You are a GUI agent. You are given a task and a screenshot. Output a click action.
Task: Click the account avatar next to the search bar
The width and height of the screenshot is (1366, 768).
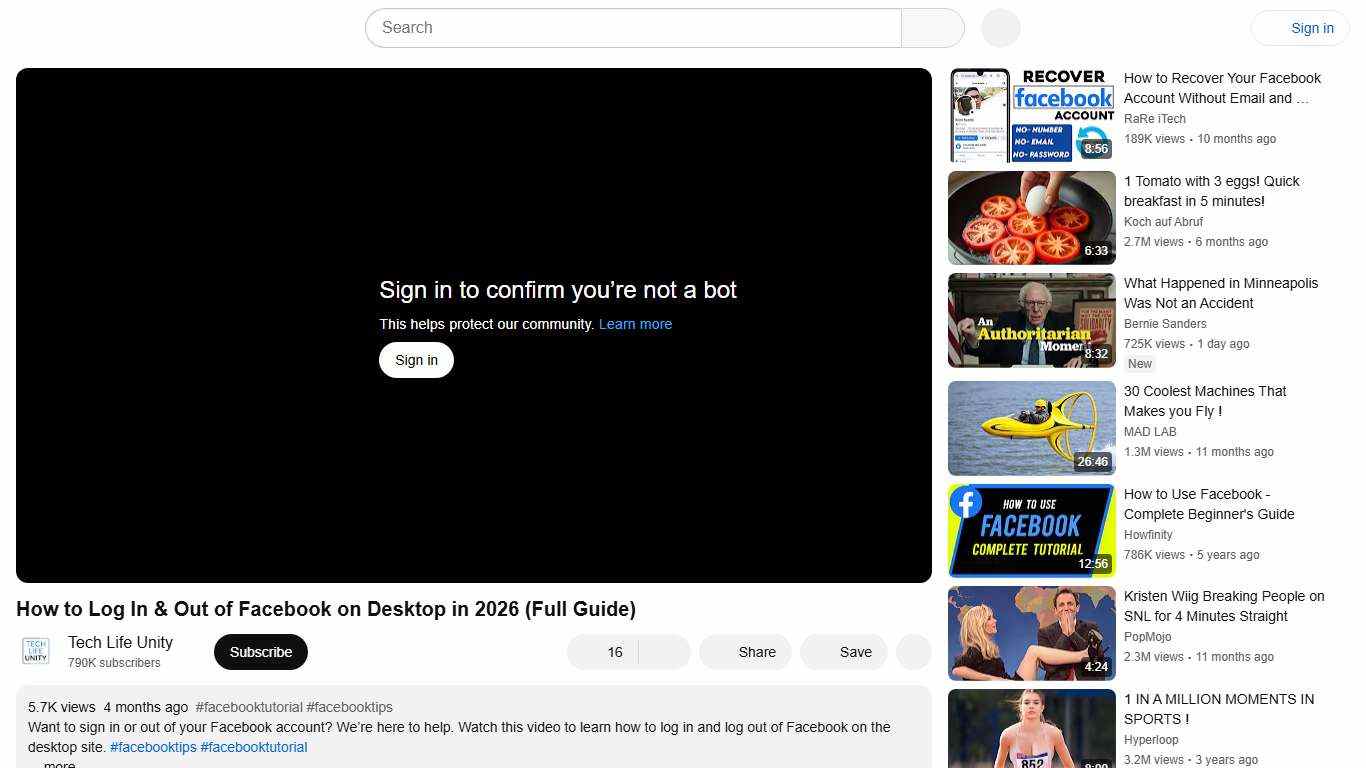point(999,28)
